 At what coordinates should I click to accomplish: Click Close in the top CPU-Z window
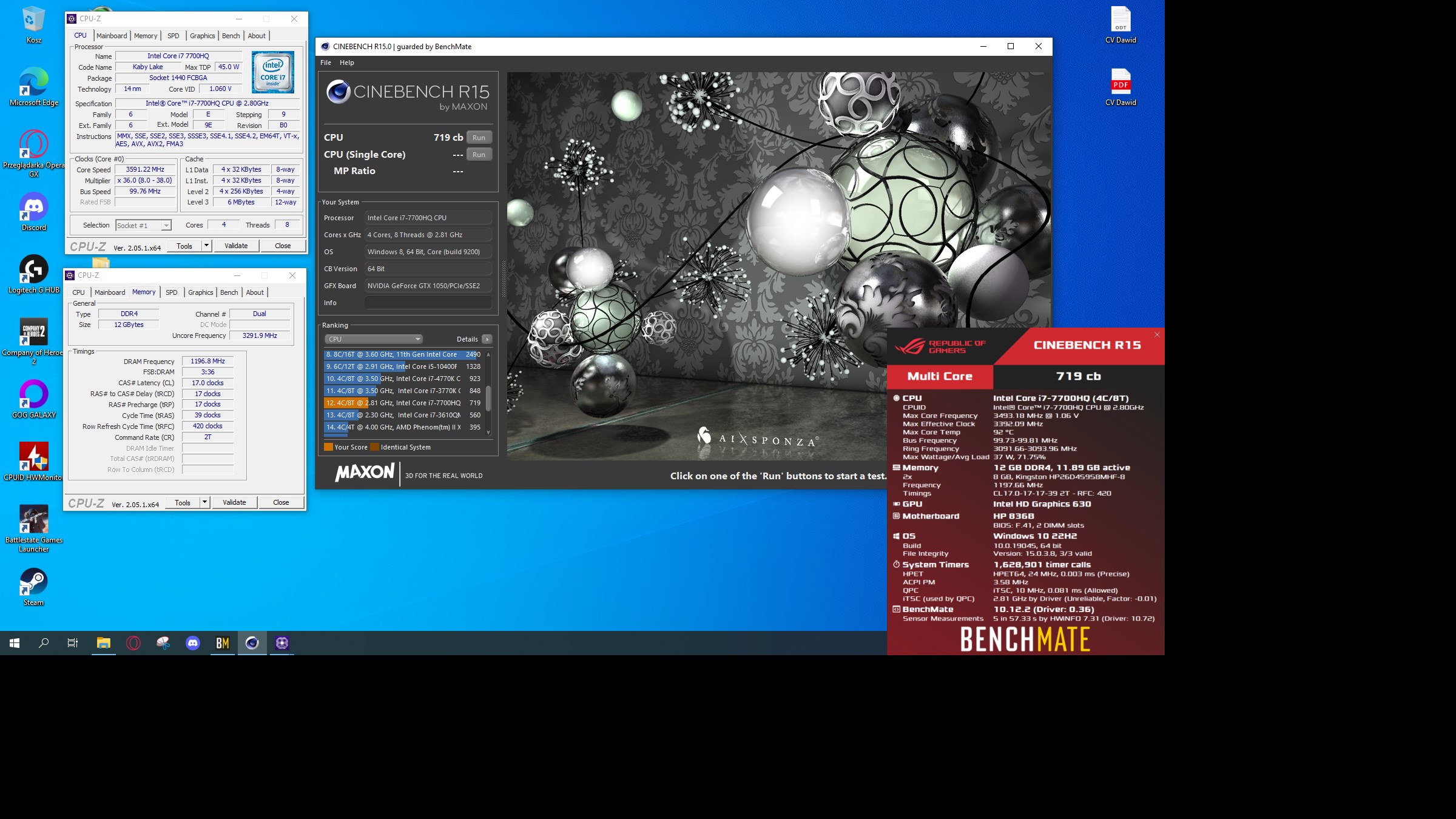point(283,246)
